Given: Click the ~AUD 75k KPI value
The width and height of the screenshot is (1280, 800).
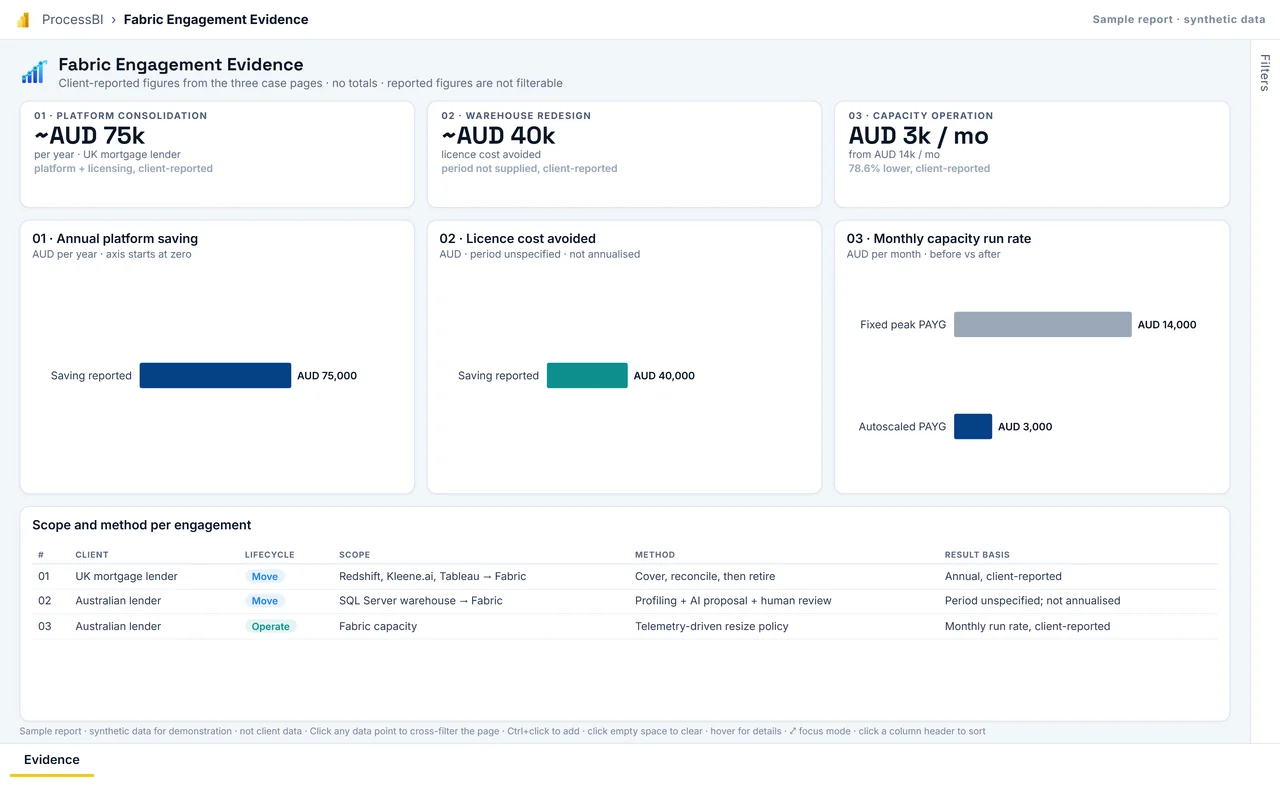Looking at the screenshot, I should tap(90, 136).
